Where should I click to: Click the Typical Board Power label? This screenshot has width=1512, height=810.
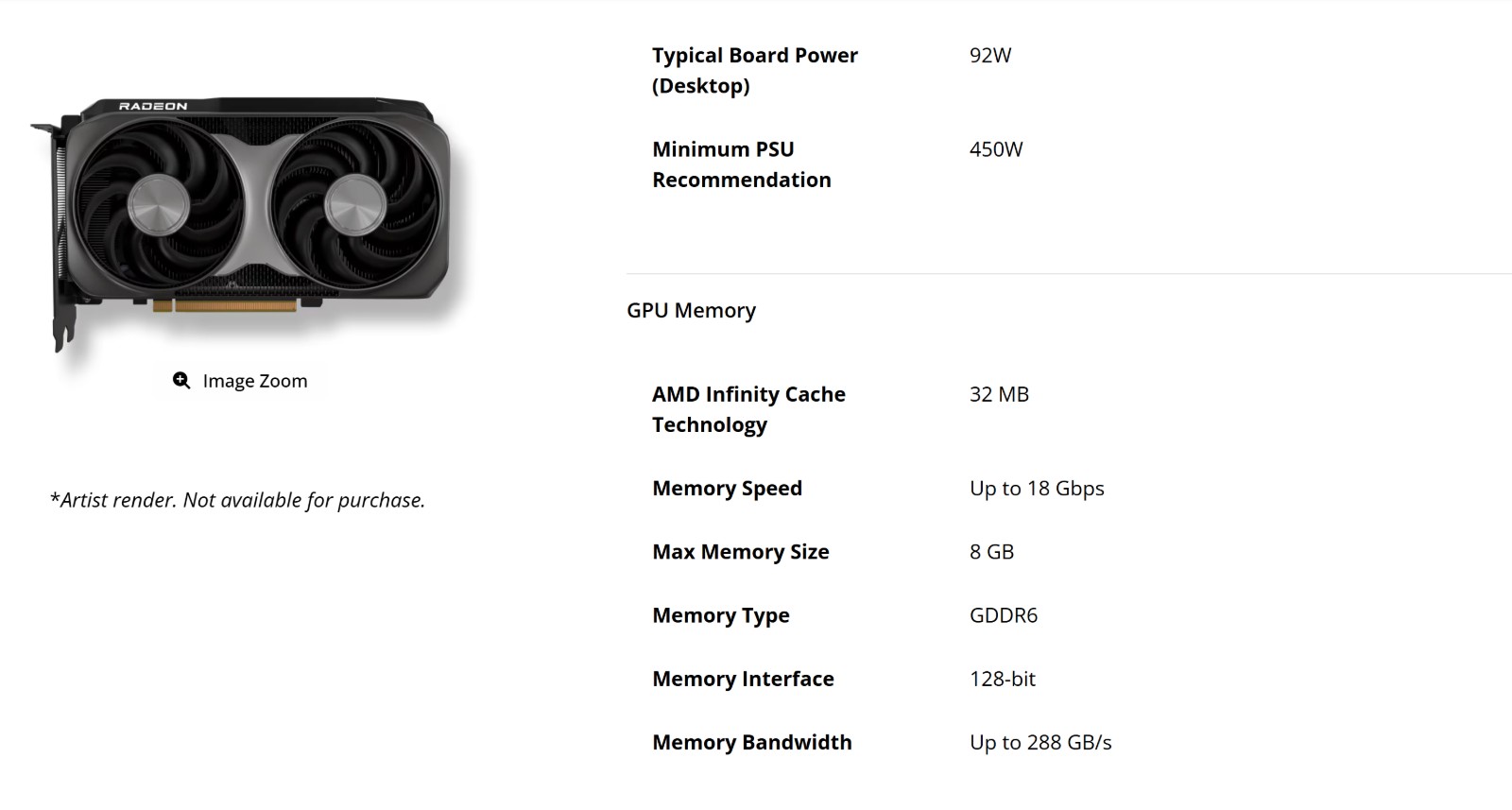tap(755, 71)
